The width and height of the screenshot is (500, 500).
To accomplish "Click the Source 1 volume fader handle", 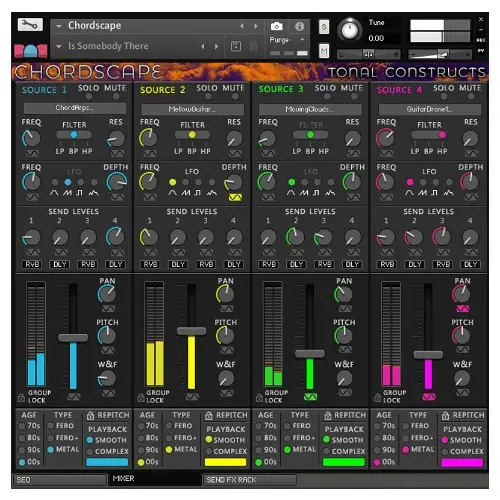I will (x=73, y=338).
